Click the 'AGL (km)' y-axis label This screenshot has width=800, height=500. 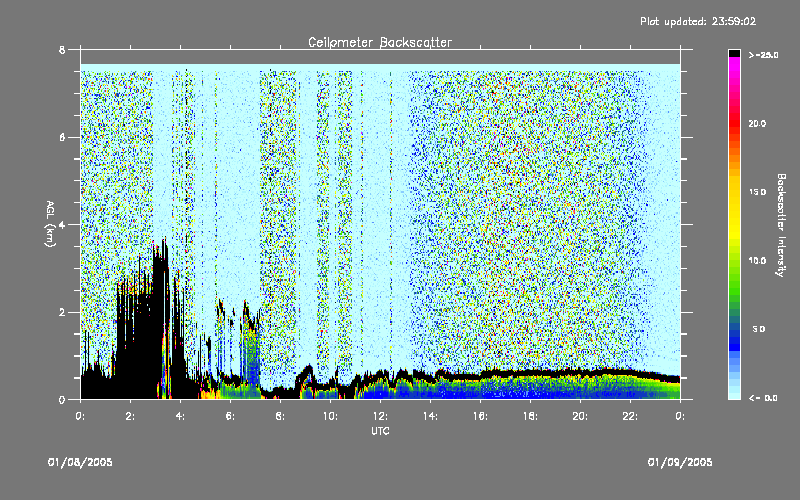pos(50,223)
